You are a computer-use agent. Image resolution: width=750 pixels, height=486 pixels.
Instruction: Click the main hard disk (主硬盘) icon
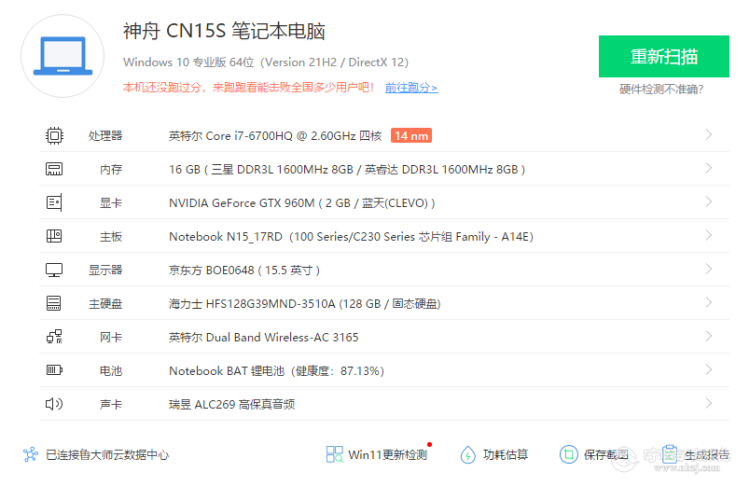[x=54, y=304]
